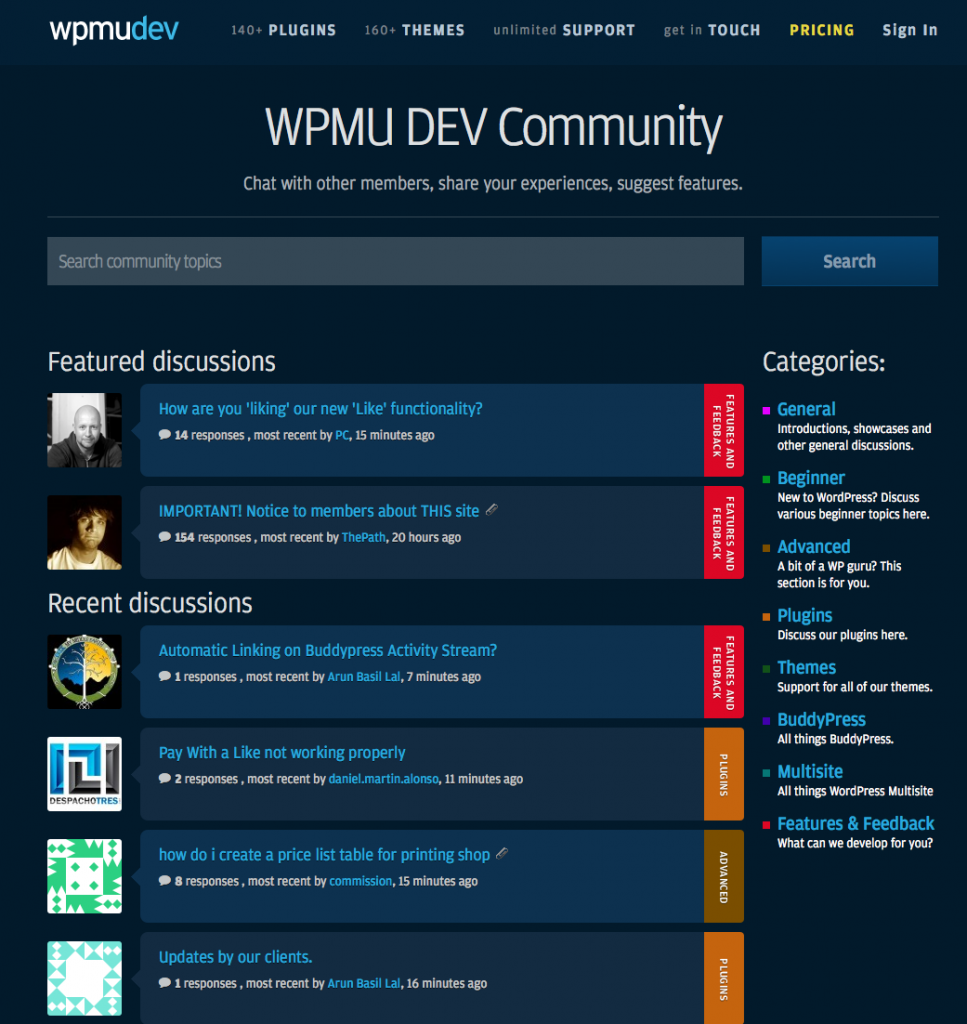Screen dimensions: 967x1024
Task: Open Arun Basil Lal on the Updates row
Action: 364,984
